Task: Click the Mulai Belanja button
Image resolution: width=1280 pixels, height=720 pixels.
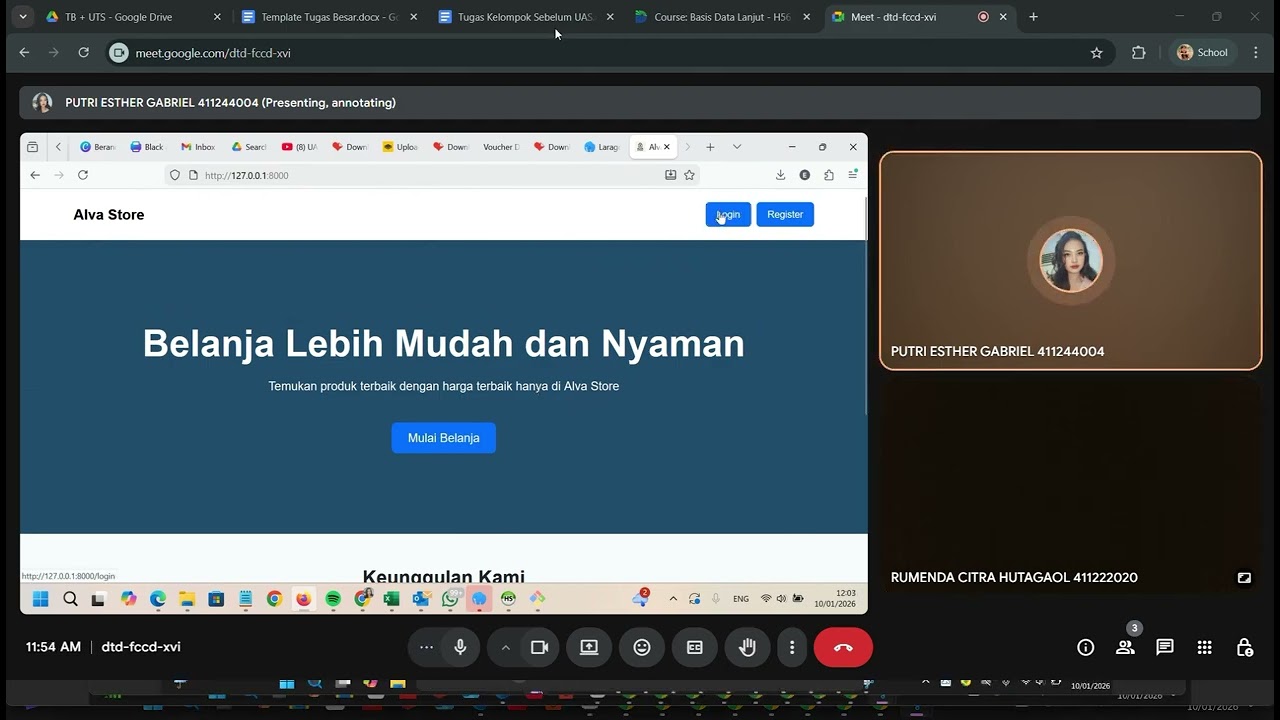Action: [444, 438]
